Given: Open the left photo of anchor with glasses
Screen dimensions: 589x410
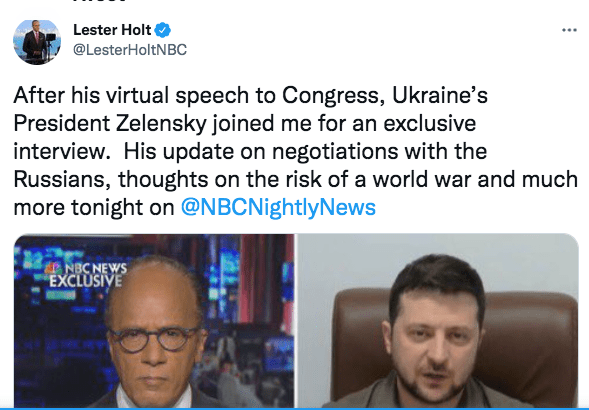Looking at the screenshot, I should (x=154, y=321).
